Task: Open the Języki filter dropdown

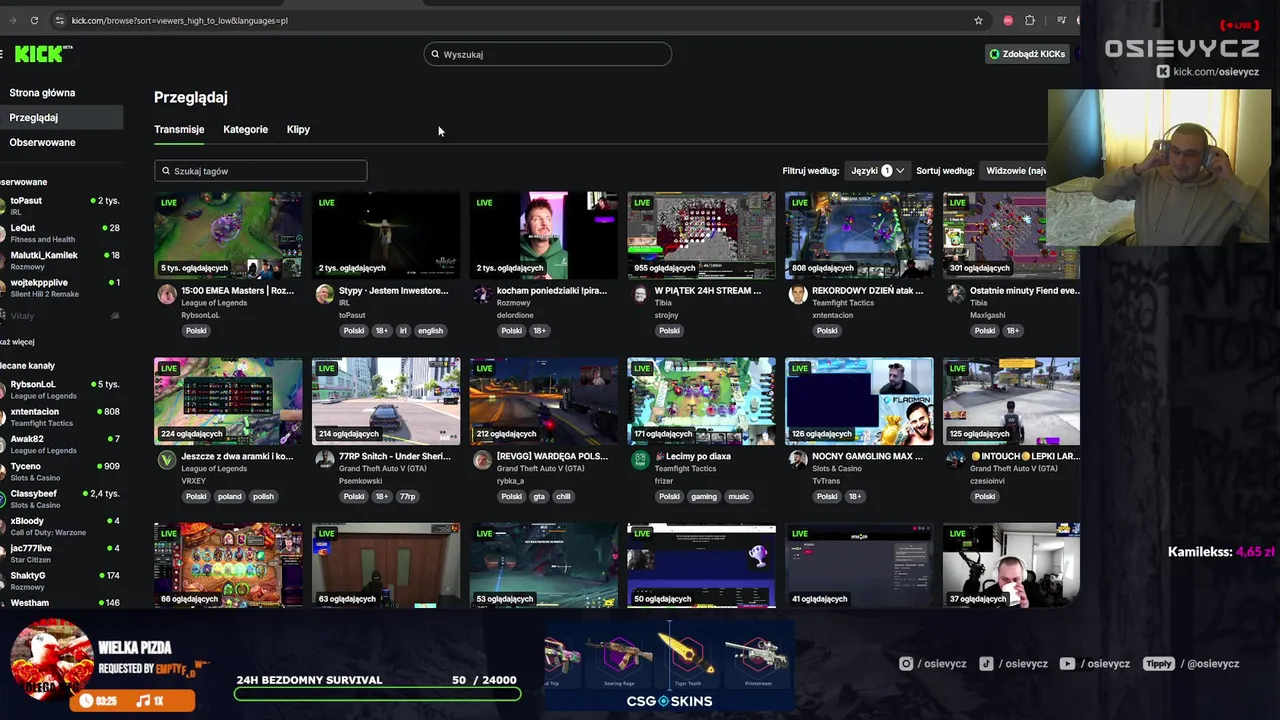Action: click(877, 171)
